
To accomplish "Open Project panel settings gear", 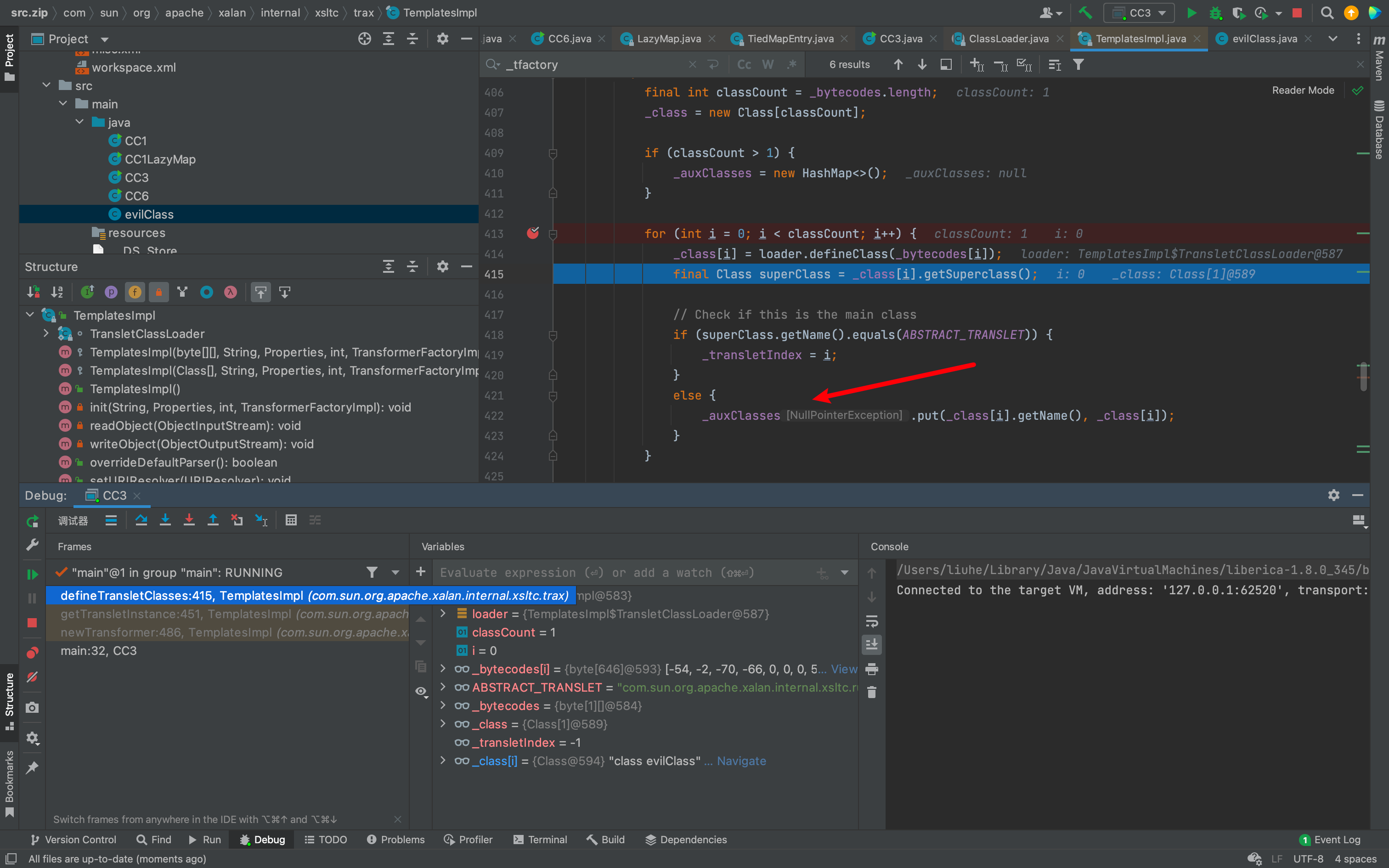I will tap(442, 39).
